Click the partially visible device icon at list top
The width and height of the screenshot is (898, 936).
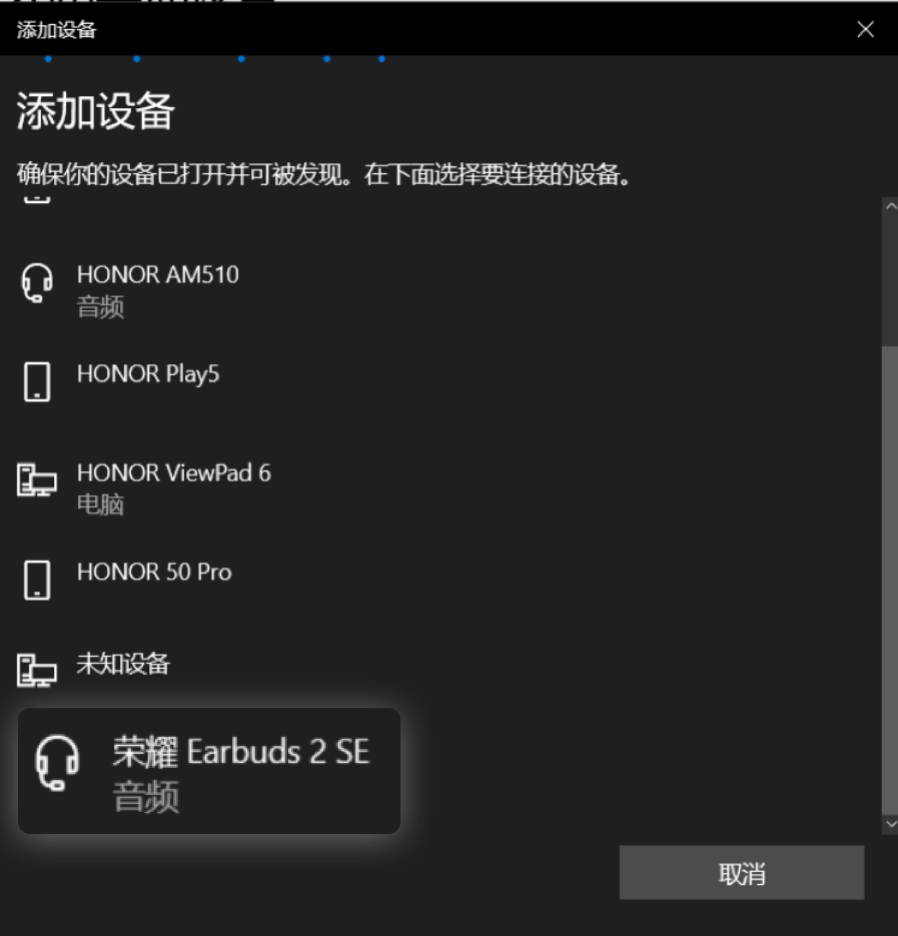[37, 201]
